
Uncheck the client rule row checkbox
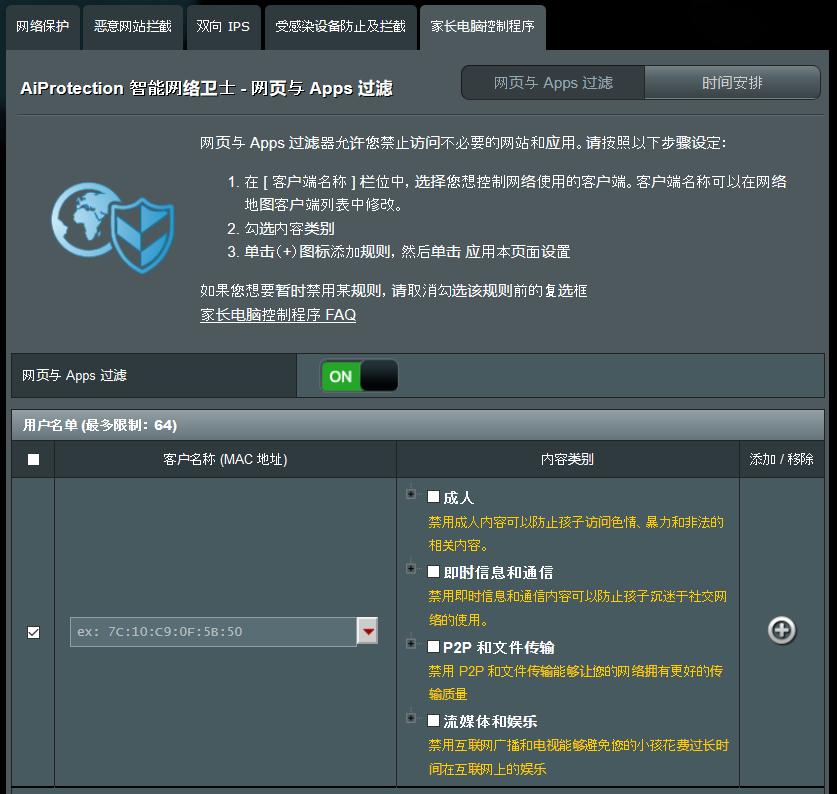pyautogui.click(x=32, y=630)
